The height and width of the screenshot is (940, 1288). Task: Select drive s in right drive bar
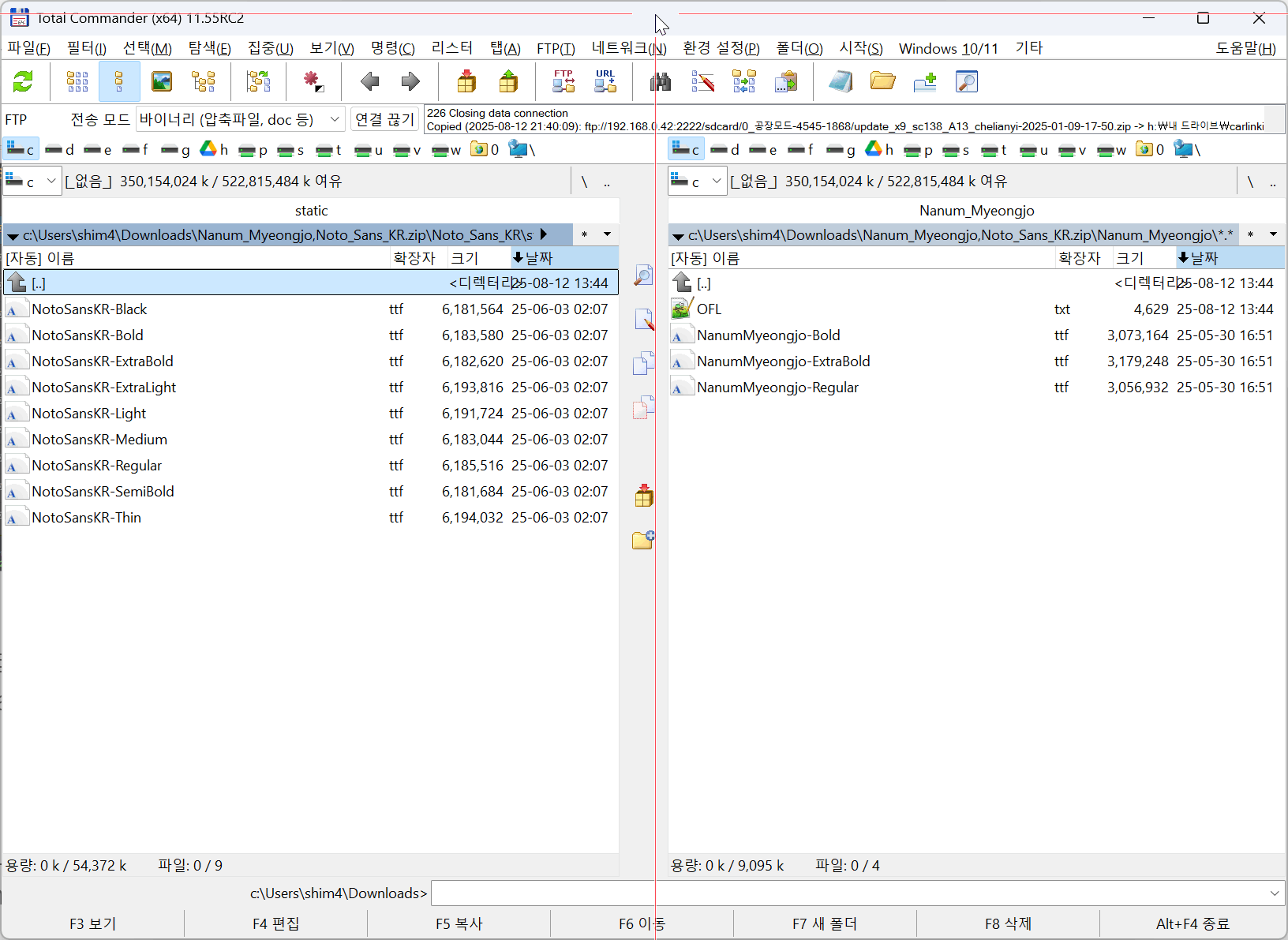coord(956,149)
